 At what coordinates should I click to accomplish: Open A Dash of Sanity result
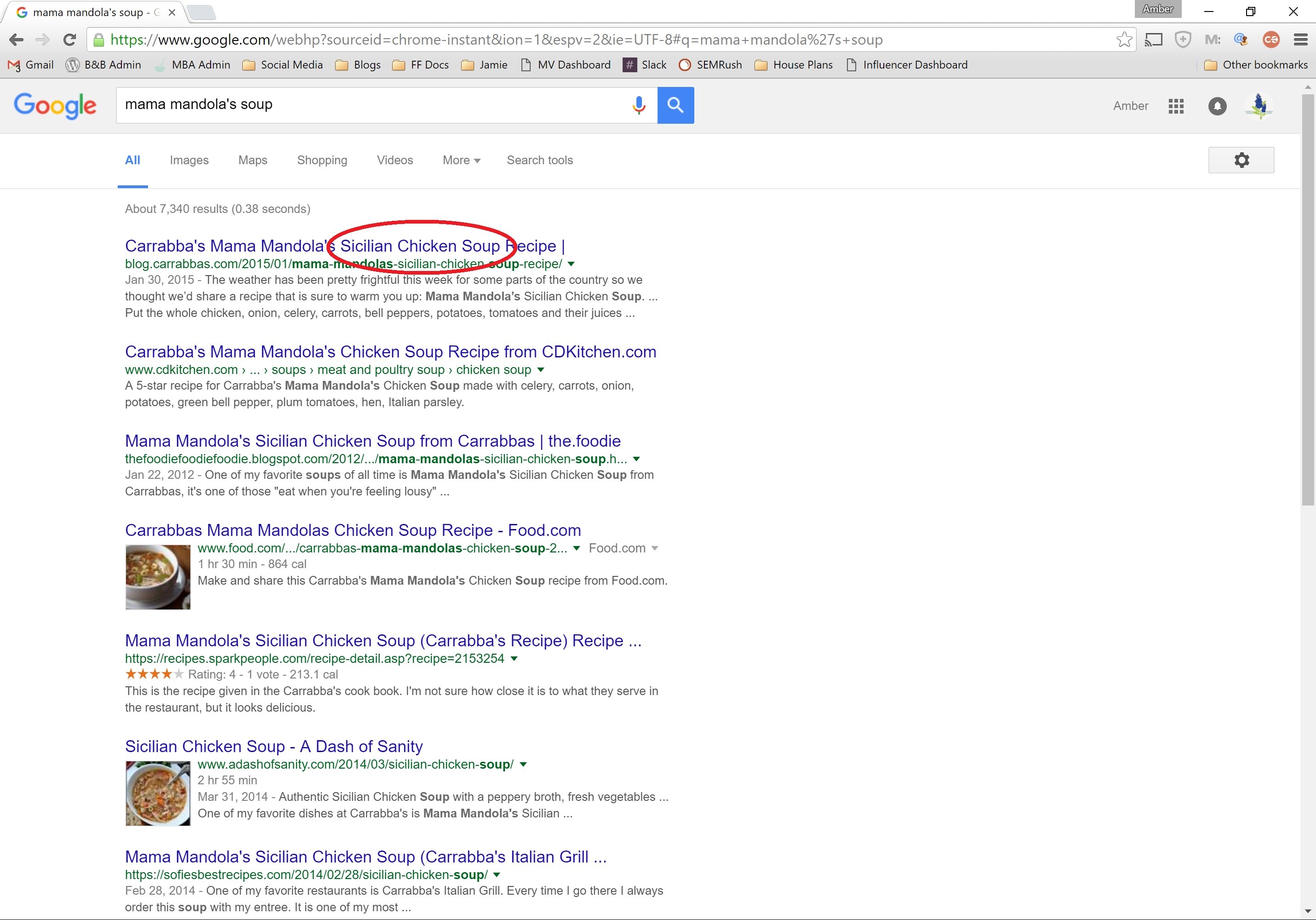pos(274,746)
